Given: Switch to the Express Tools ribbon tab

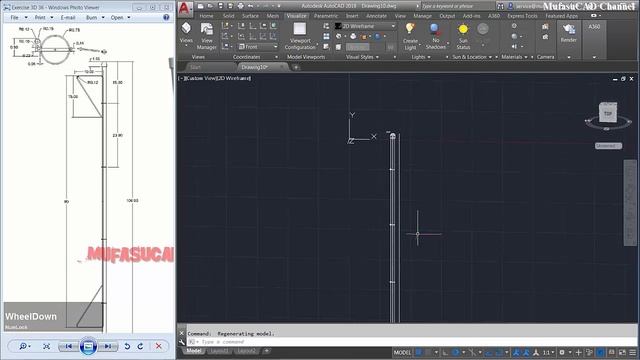Looking at the screenshot, I should pyautogui.click(x=522, y=16).
